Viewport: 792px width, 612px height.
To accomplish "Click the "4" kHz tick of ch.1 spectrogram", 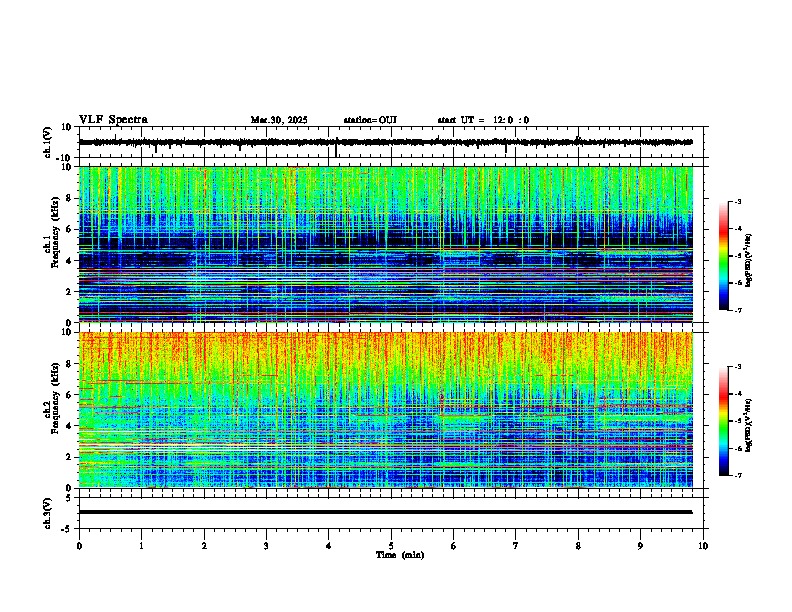I will (x=69, y=261).
